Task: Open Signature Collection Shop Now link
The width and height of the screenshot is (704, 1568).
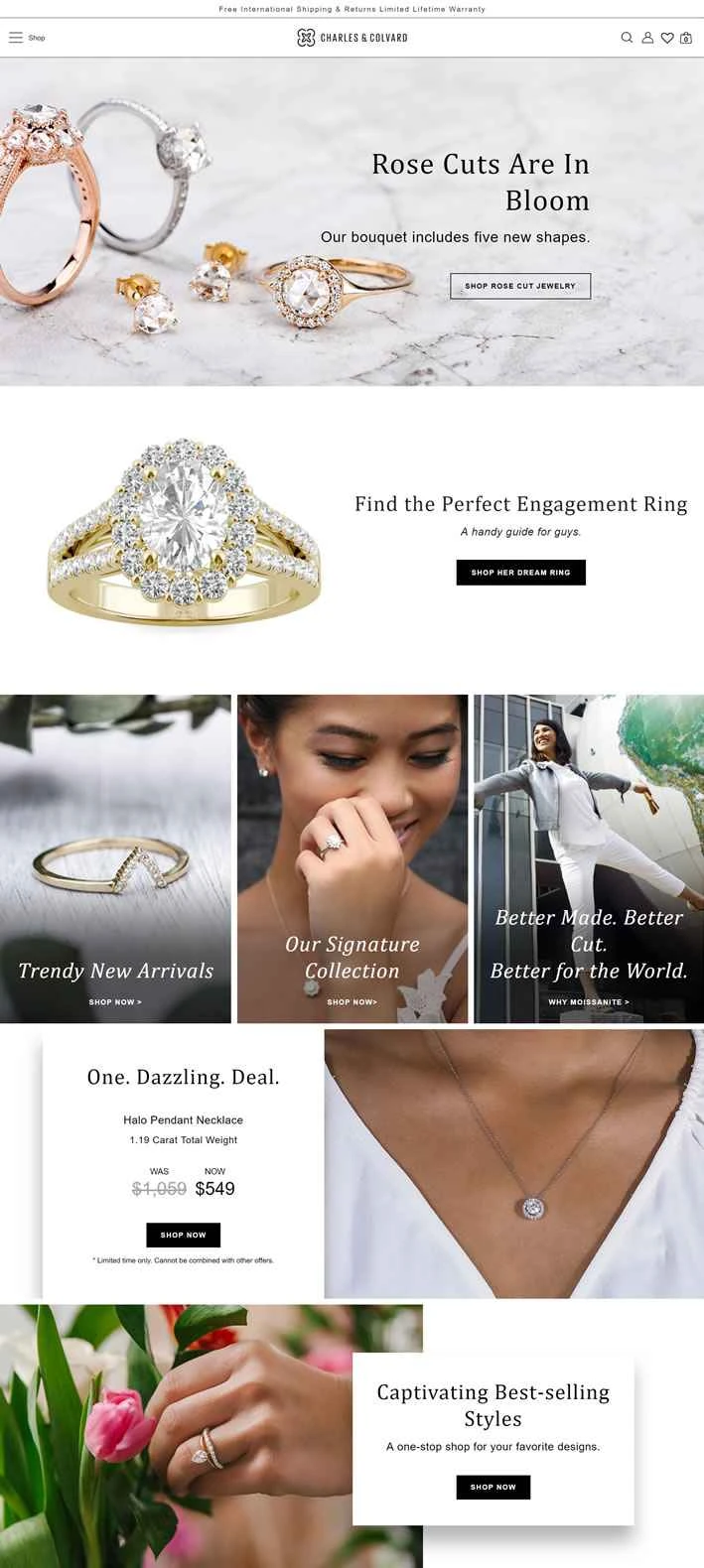Action: [352, 1002]
